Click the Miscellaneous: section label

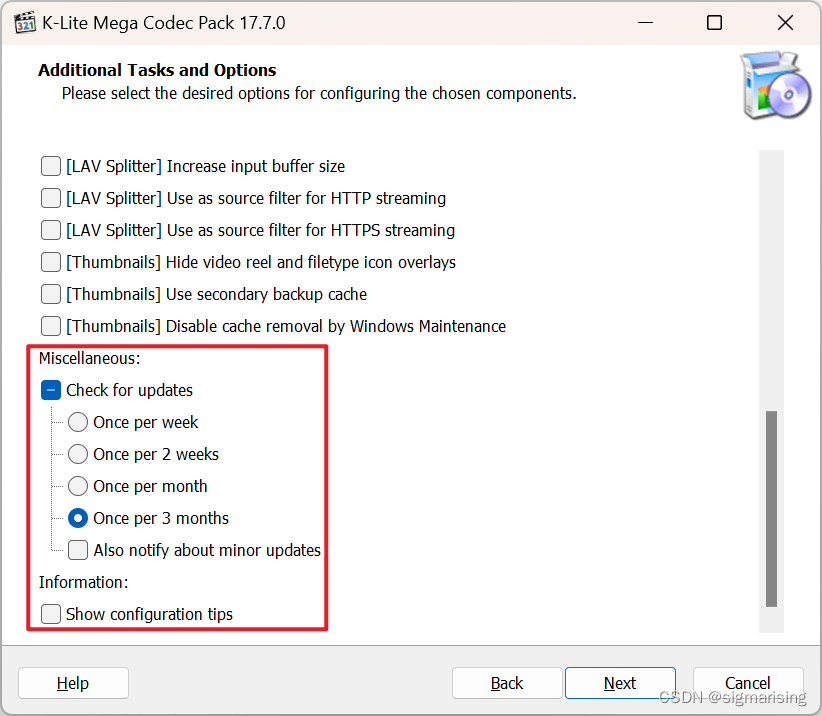[x=90, y=358]
